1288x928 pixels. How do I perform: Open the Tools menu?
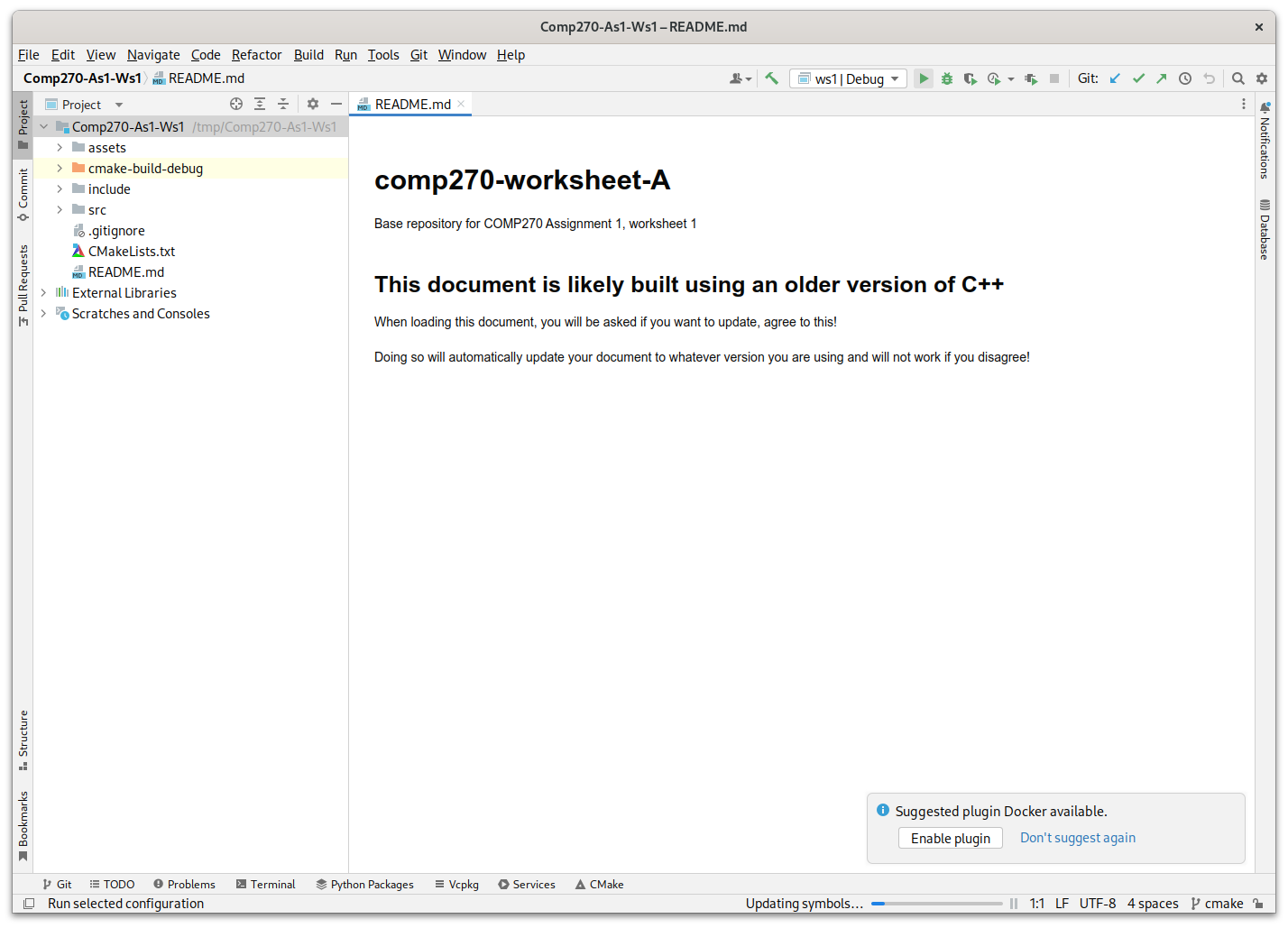pyautogui.click(x=383, y=54)
